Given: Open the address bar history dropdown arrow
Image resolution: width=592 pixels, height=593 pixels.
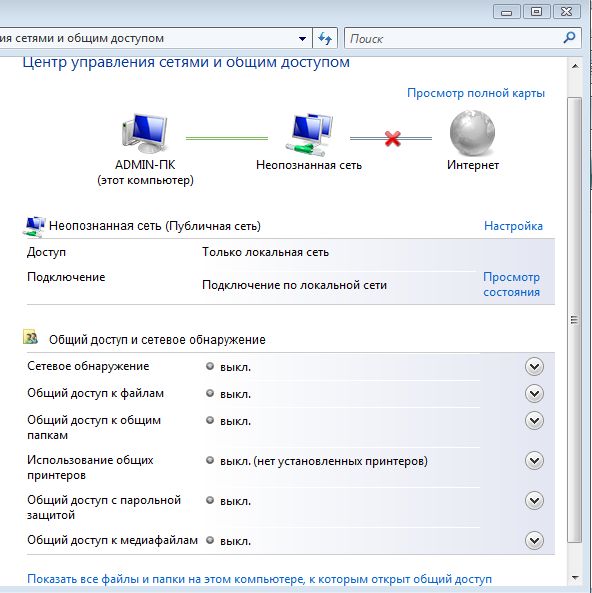Looking at the screenshot, I should (x=302, y=39).
